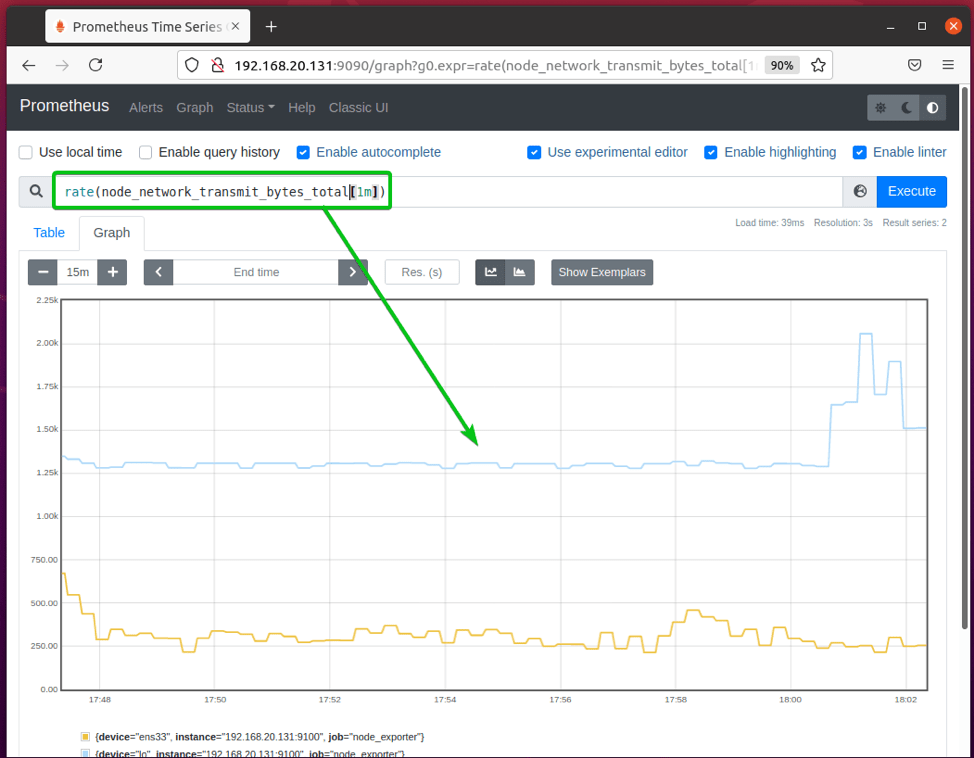Bookmark this page with star icon

pos(818,65)
